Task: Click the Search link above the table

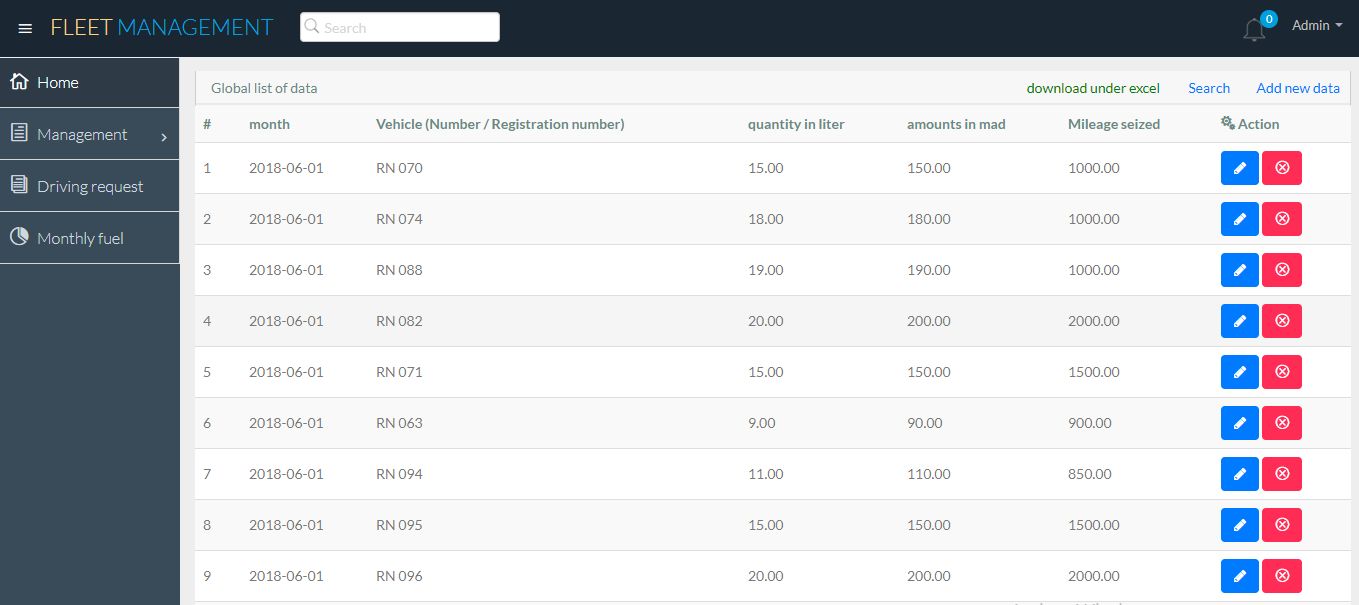Action: (1209, 88)
